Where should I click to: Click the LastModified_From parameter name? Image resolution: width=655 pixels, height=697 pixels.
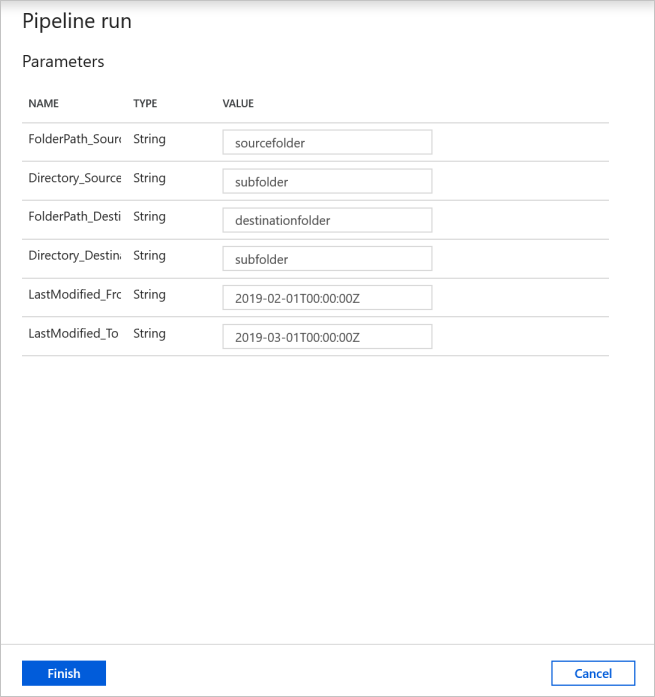[x=75, y=295]
